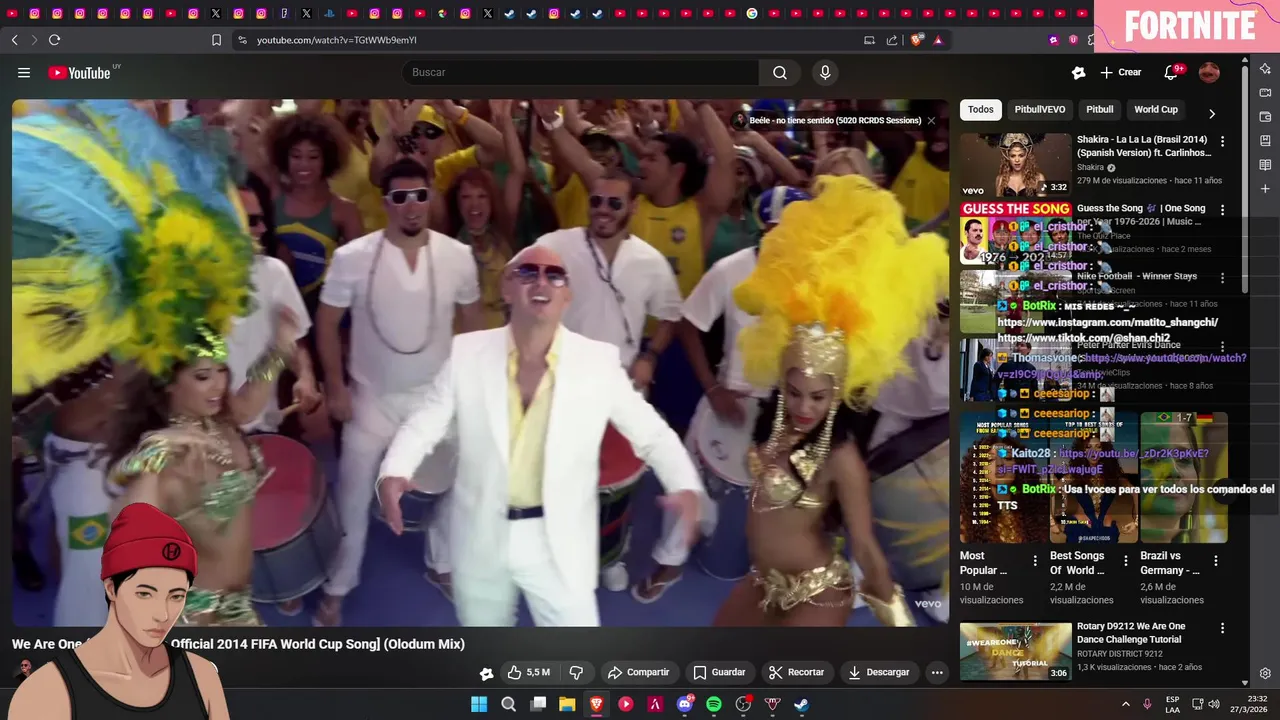Focus the Buscar search box
The width and height of the screenshot is (1280, 720).
pyautogui.click(x=580, y=72)
